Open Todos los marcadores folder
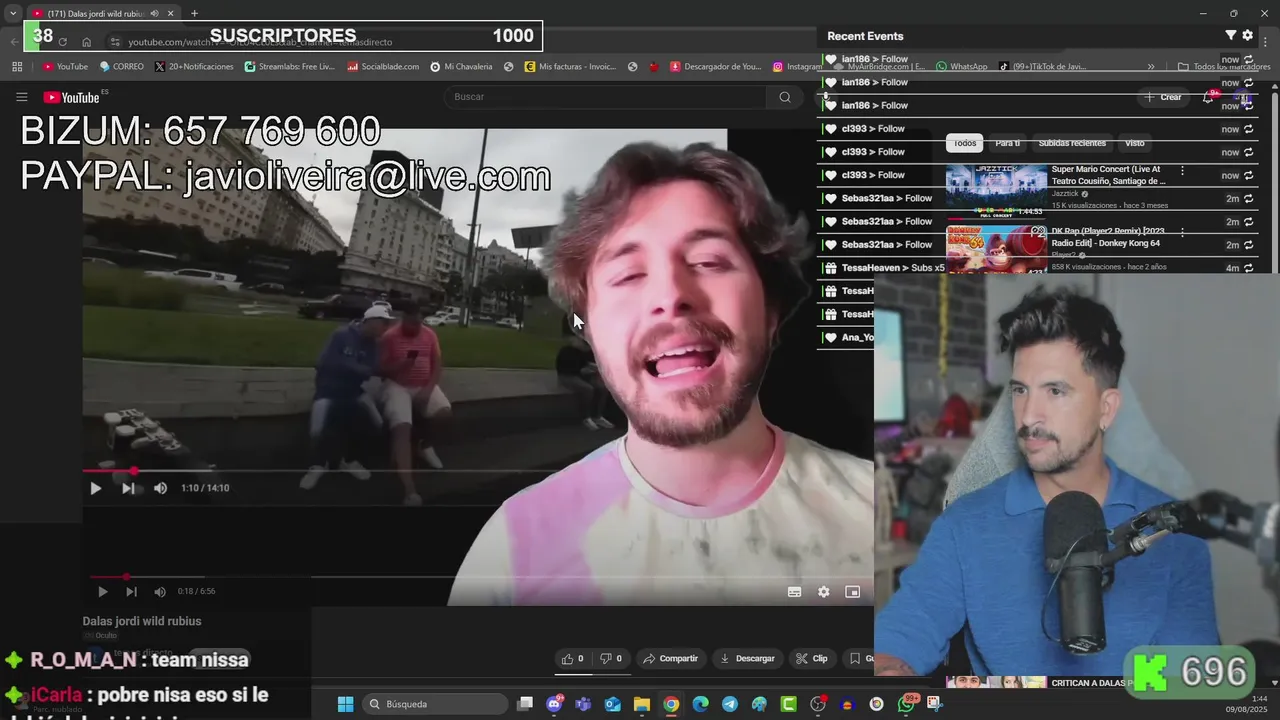Image resolution: width=1280 pixels, height=720 pixels. 1224,67
